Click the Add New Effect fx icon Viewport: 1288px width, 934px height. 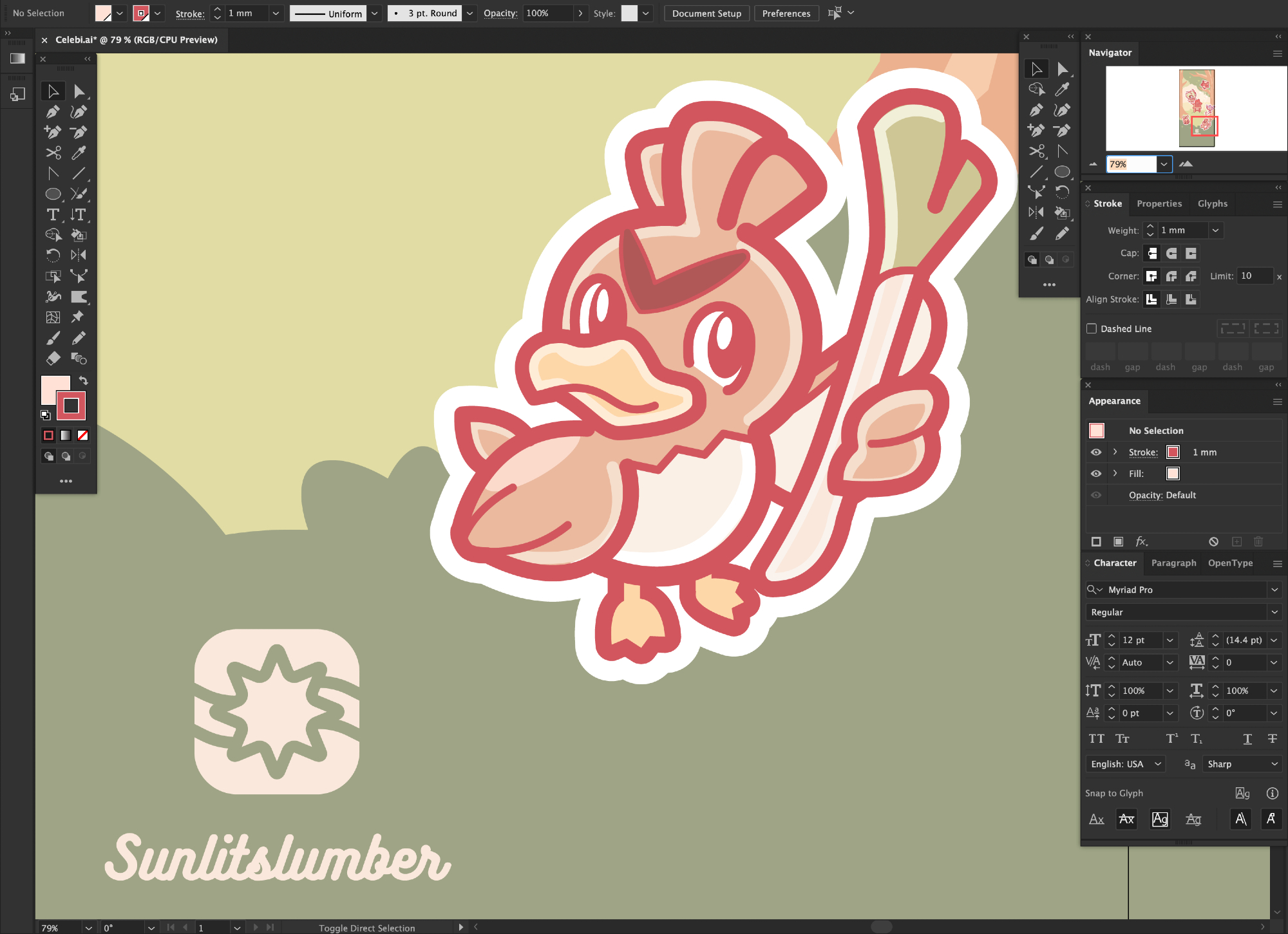pos(1141,541)
